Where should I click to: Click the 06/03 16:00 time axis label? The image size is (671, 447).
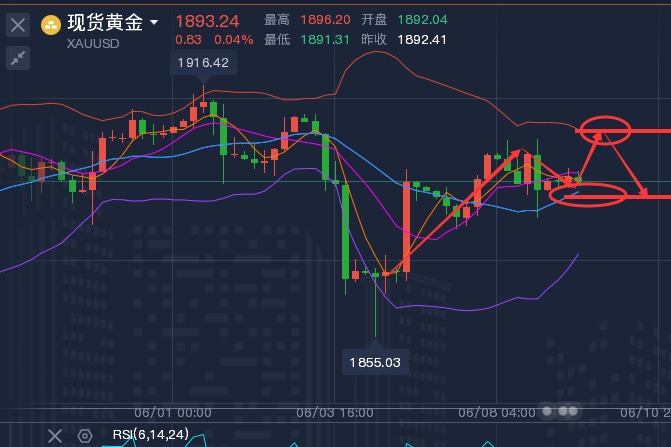pyautogui.click(x=335, y=412)
